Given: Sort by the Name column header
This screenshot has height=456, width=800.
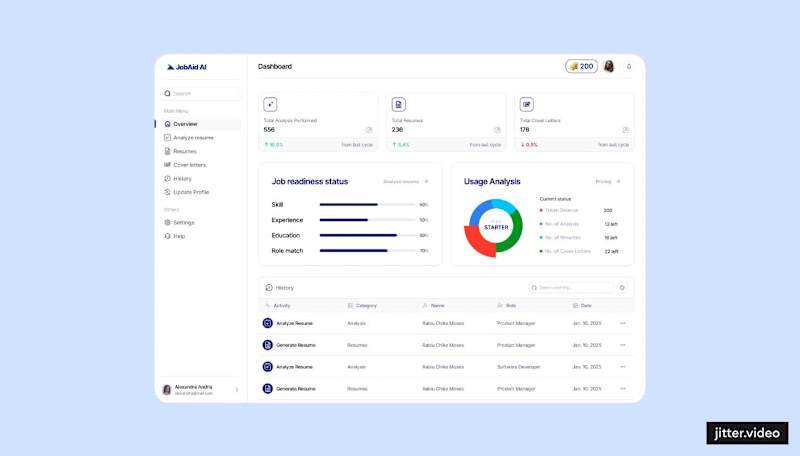Looking at the screenshot, I should [x=433, y=306].
